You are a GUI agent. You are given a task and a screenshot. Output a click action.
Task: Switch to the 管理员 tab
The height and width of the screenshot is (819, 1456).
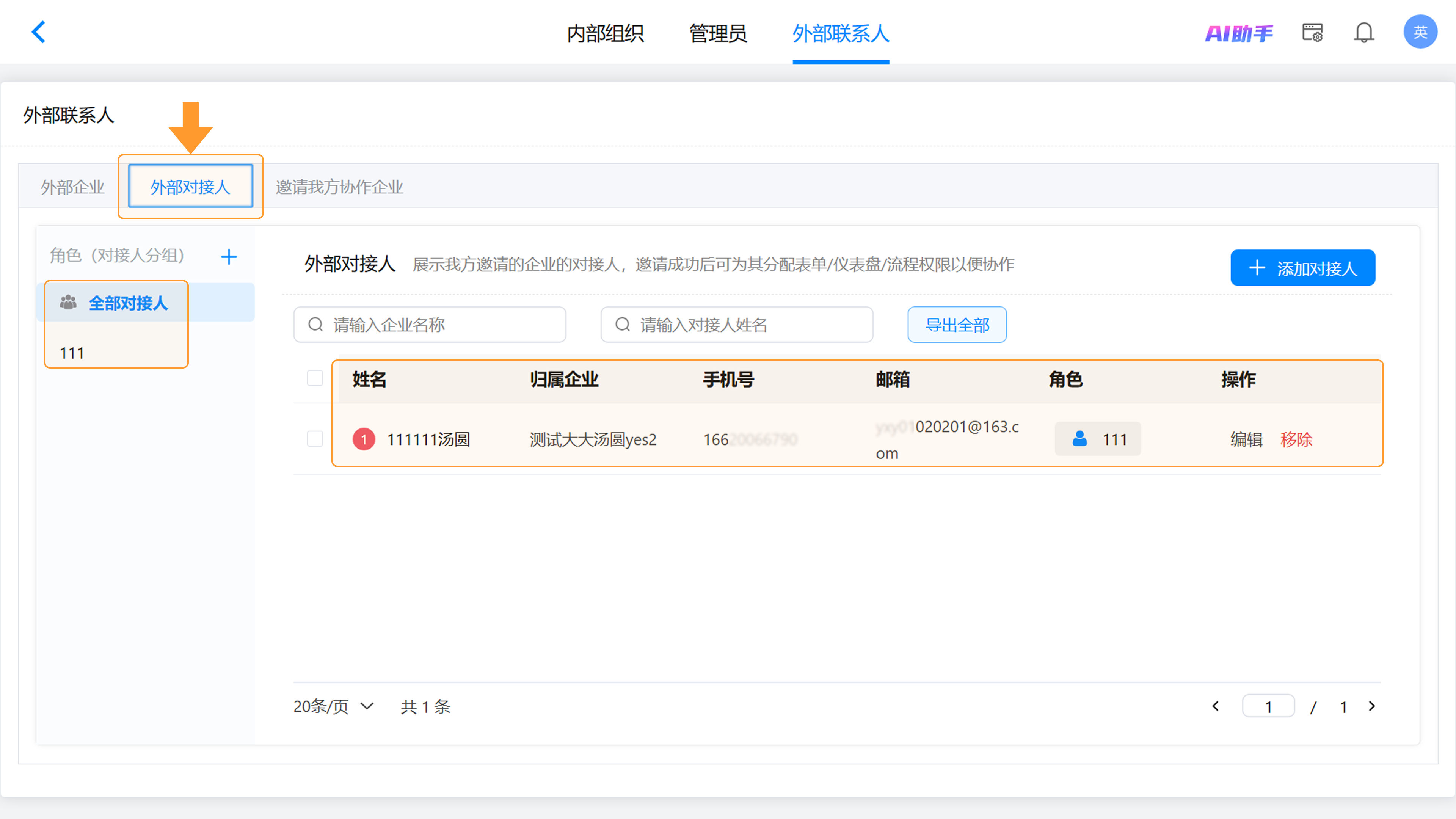(x=718, y=33)
